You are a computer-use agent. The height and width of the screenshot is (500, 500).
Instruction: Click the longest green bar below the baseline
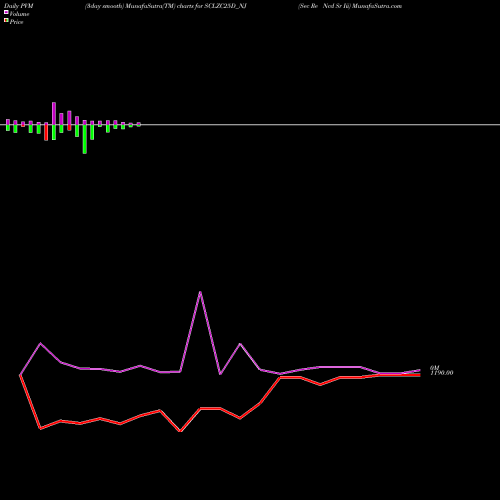coord(85,139)
